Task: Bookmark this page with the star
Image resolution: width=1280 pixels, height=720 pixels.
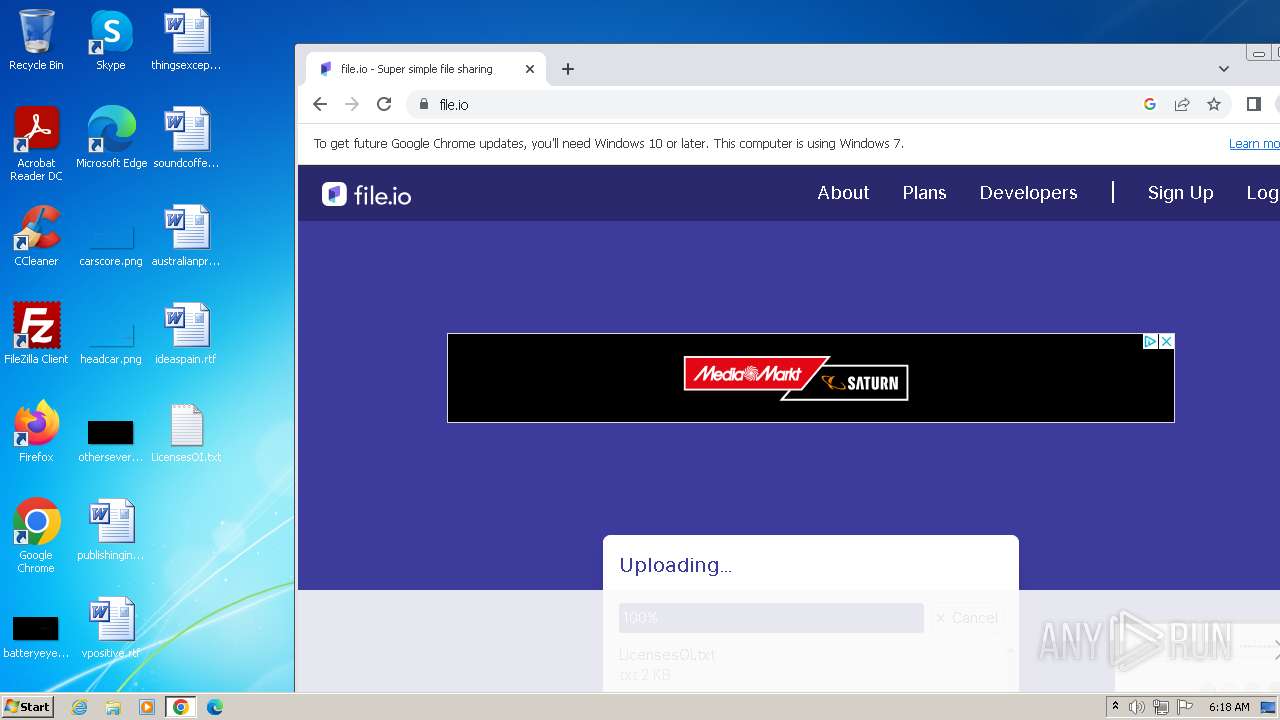Action: tap(1214, 104)
